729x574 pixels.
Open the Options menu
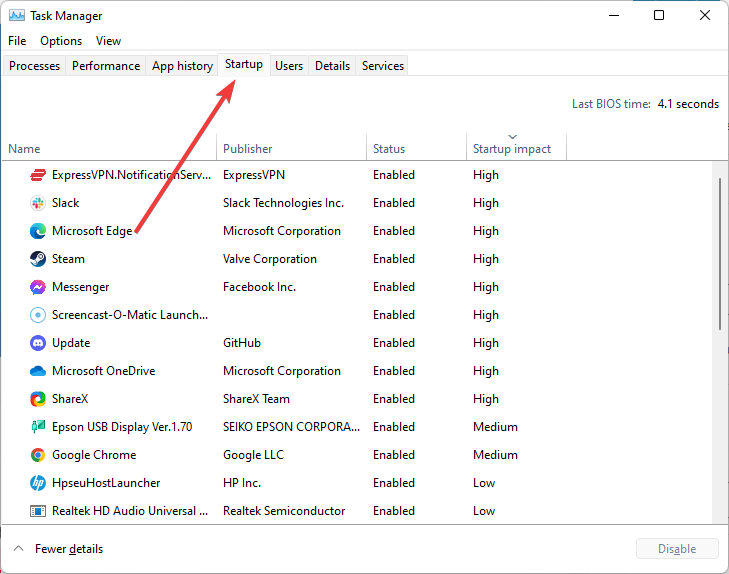click(61, 41)
